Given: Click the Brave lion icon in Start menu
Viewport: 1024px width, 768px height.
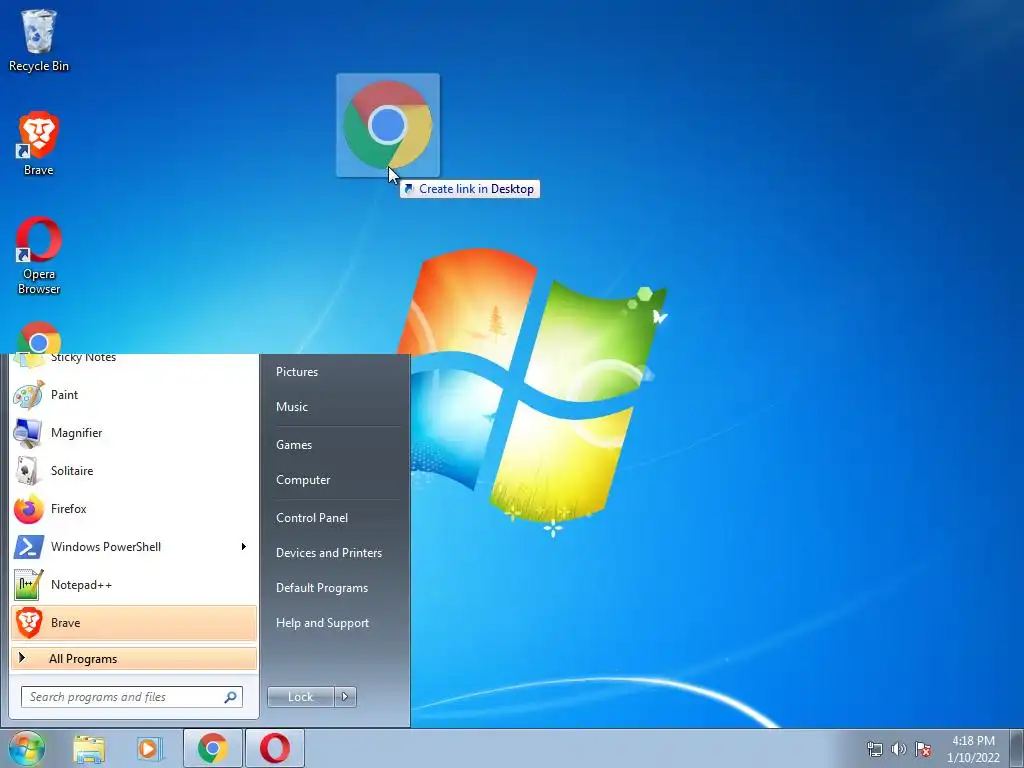Looking at the screenshot, I should pos(29,622).
